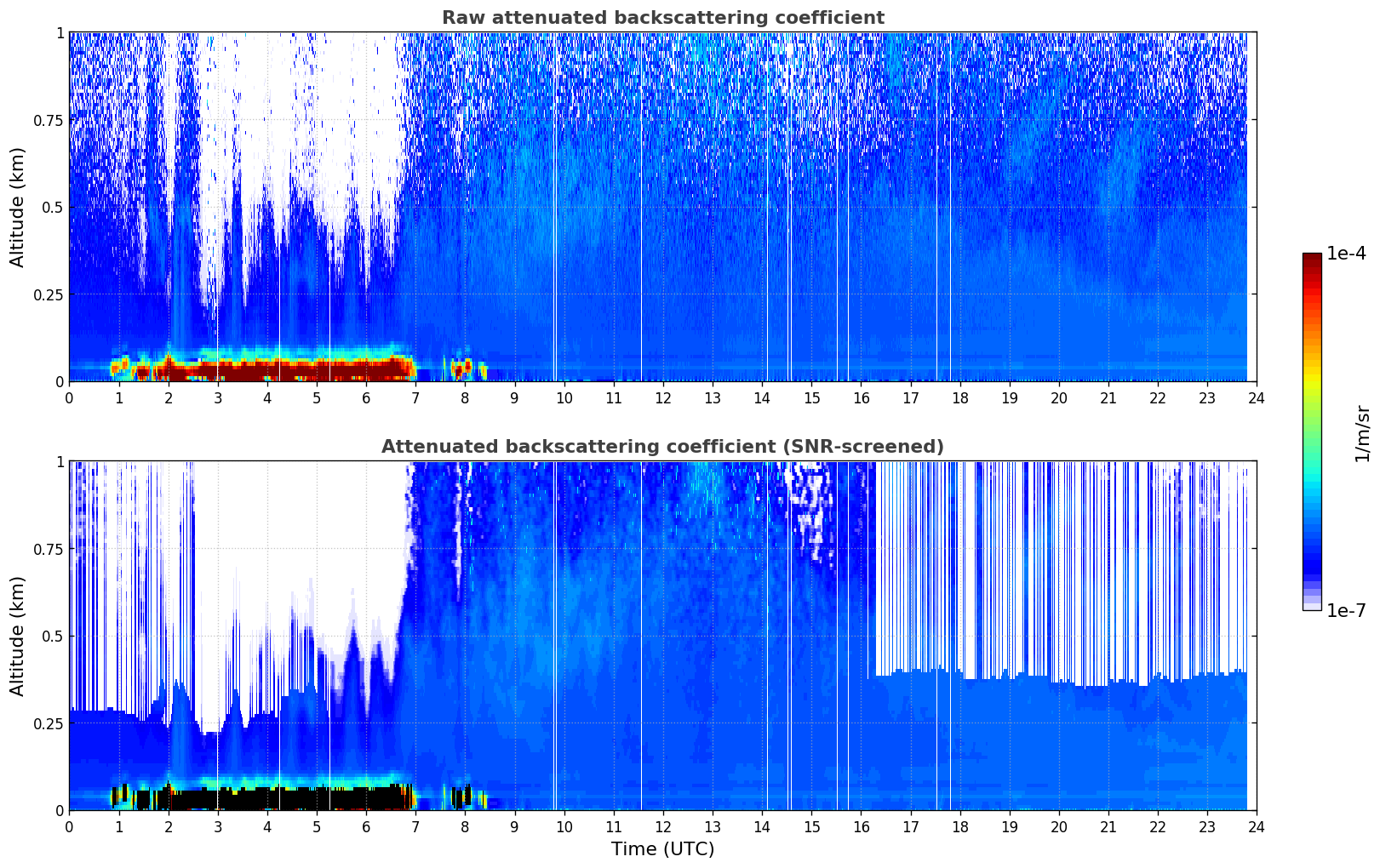Click the 0.25 altitude tick on bottom plot
The height and width of the screenshot is (868, 1380).
(x=49, y=723)
